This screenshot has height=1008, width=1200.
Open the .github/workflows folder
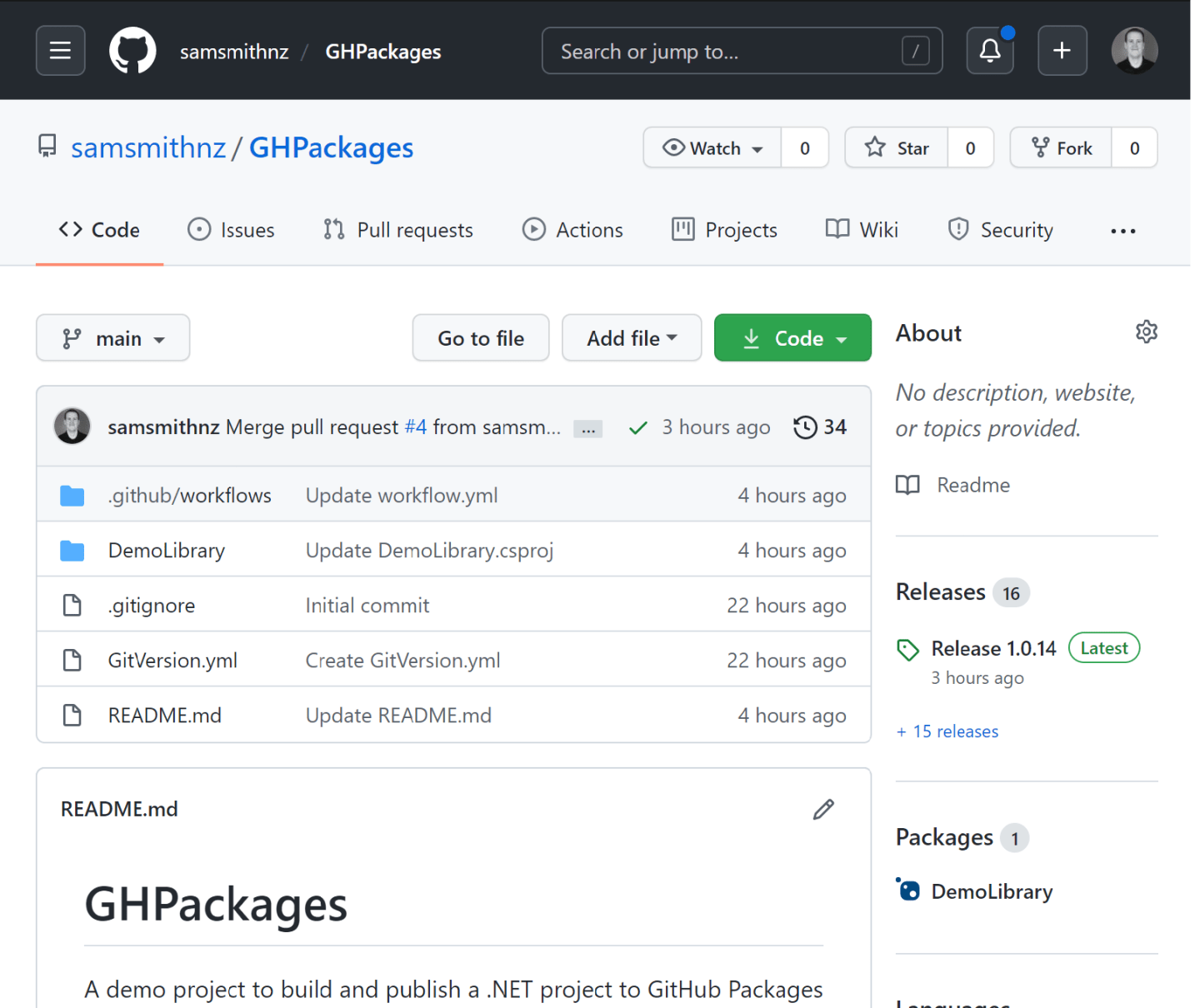(190, 496)
